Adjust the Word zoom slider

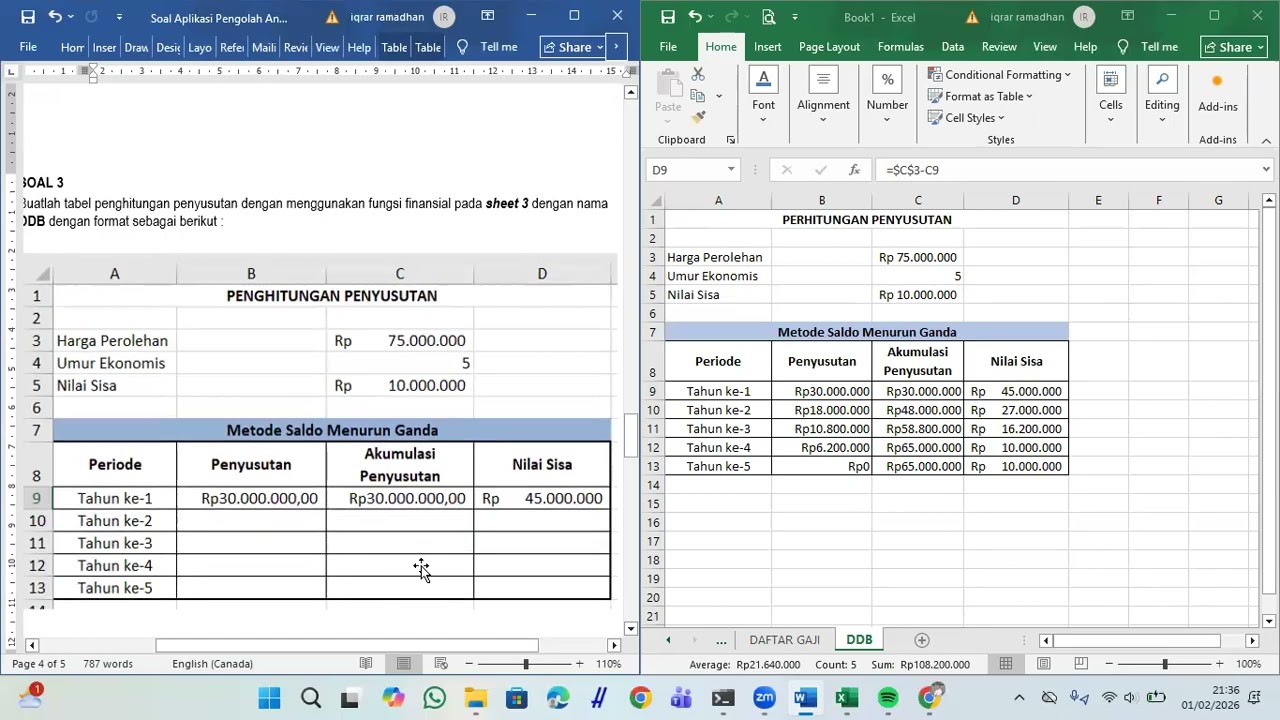526,664
